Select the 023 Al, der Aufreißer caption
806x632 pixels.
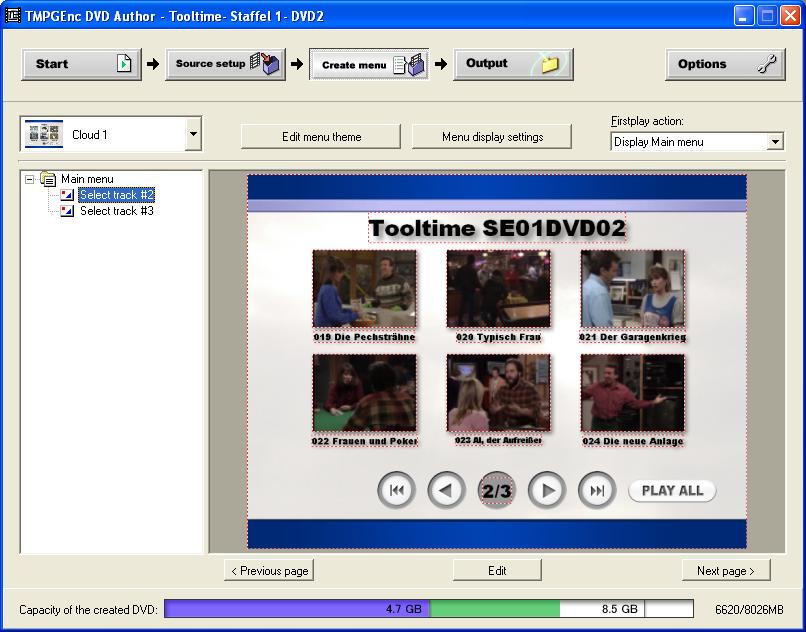coord(498,440)
